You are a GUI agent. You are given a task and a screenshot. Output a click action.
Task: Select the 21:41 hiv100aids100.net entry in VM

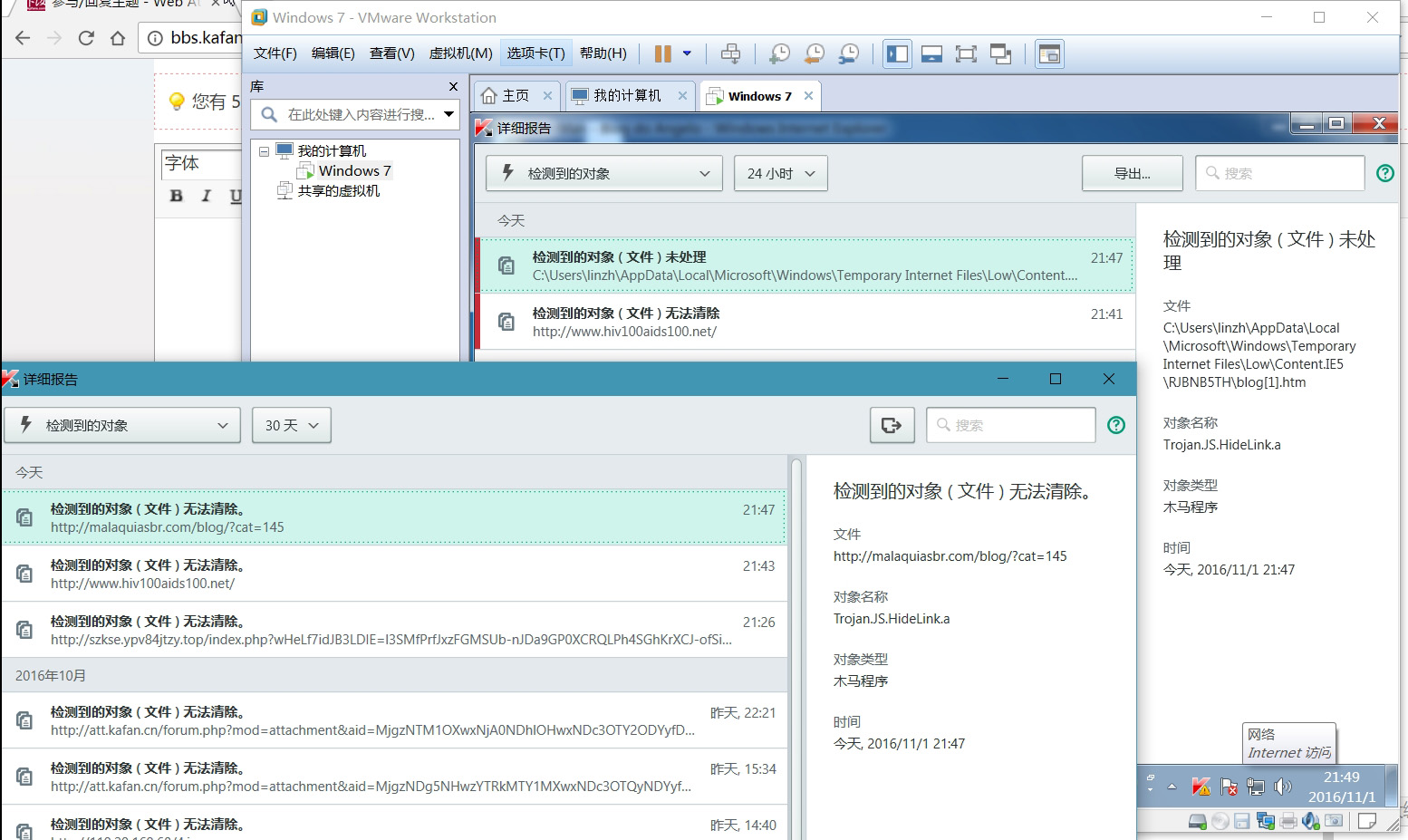click(805, 322)
